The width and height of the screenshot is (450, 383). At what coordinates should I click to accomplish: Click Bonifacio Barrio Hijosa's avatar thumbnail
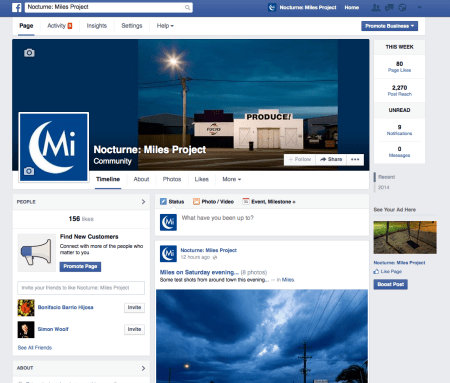pos(26,307)
